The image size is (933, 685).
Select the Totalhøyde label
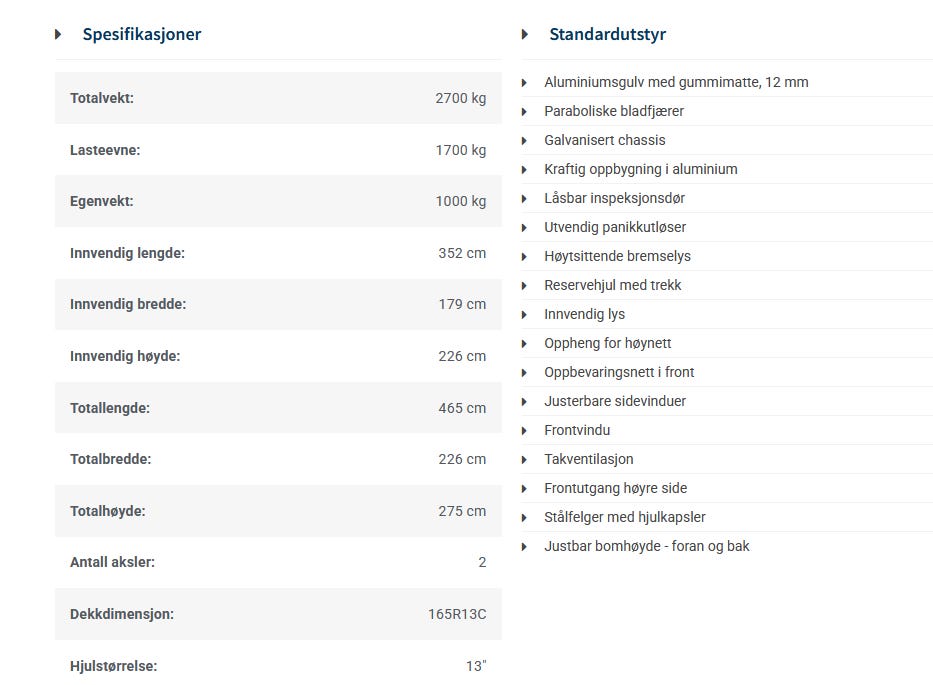pyautogui.click(x=108, y=511)
